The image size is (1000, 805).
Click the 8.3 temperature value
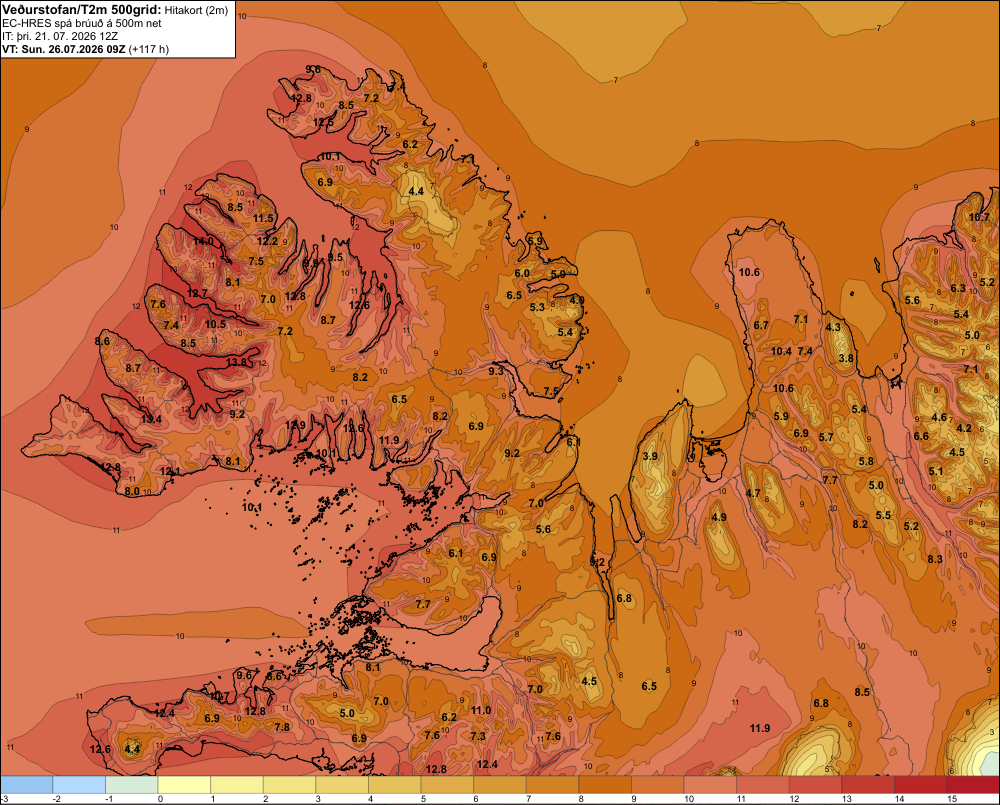934,559
